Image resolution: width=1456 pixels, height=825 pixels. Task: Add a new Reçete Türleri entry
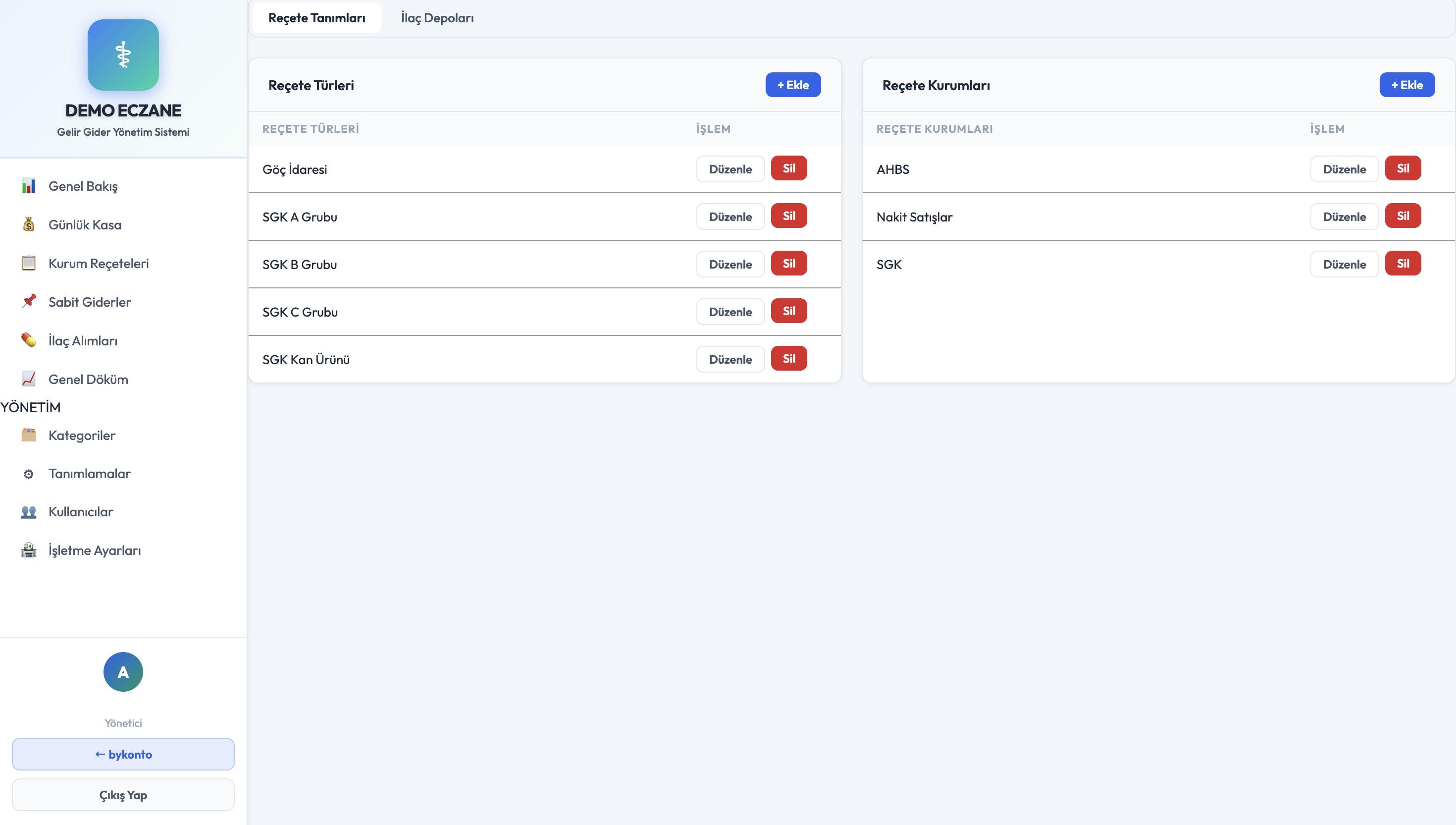pyautogui.click(x=792, y=85)
